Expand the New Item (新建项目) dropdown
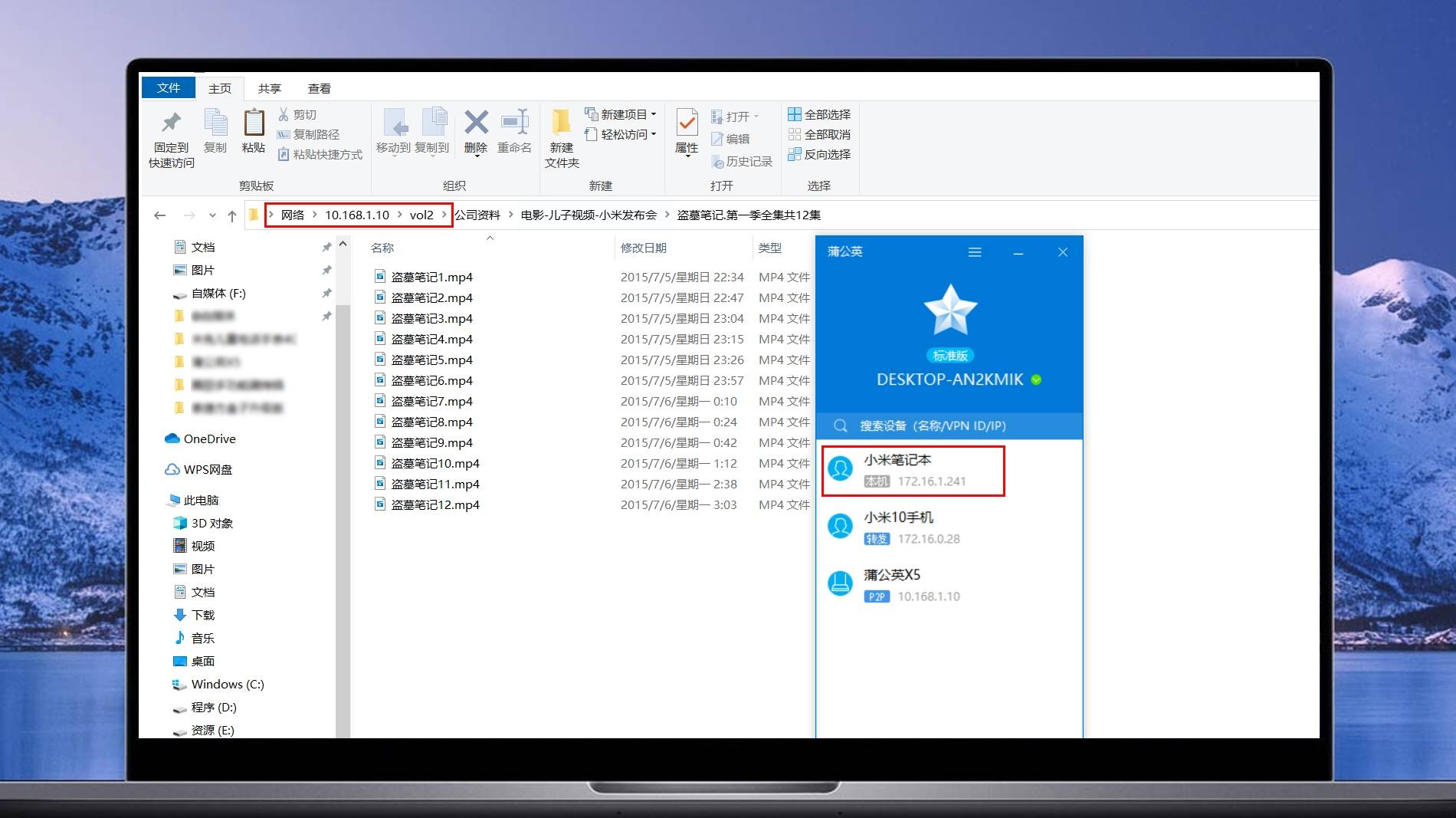This screenshot has height=818, width=1456. click(x=621, y=114)
